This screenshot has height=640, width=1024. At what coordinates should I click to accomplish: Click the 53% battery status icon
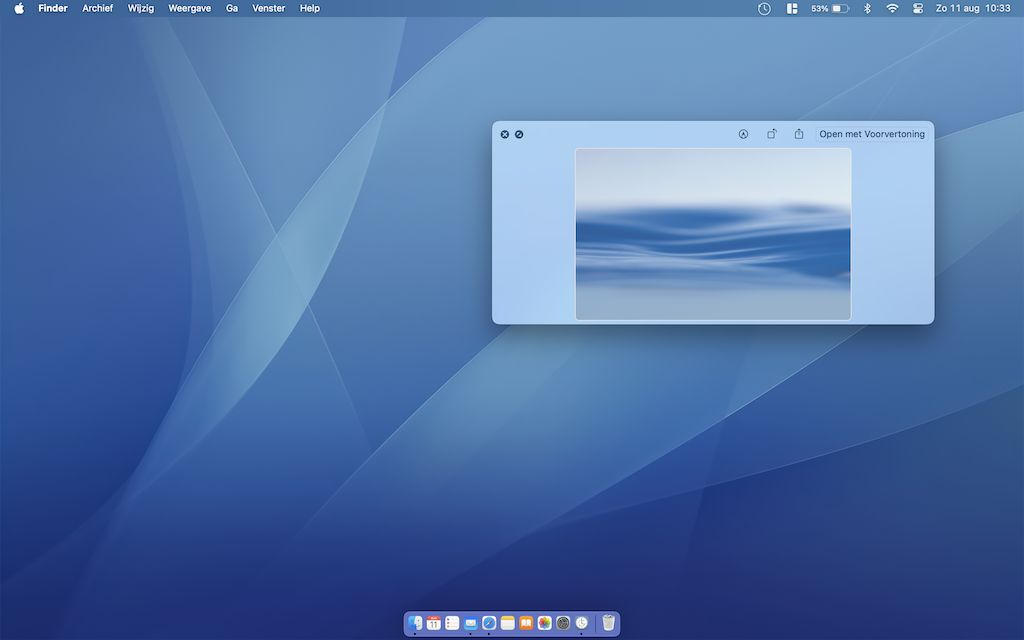point(830,8)
